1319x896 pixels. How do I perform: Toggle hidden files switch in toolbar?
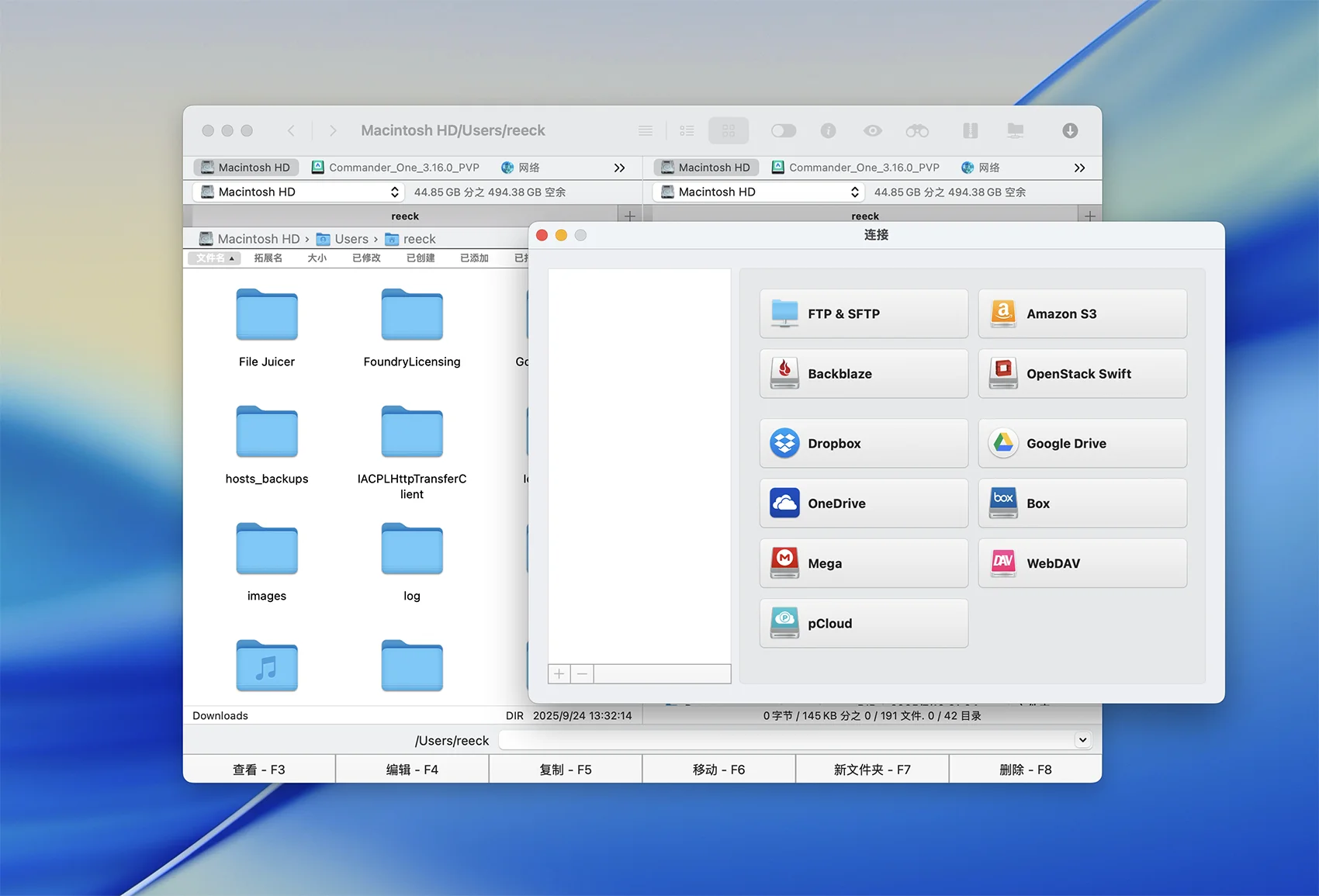(784, 130)
